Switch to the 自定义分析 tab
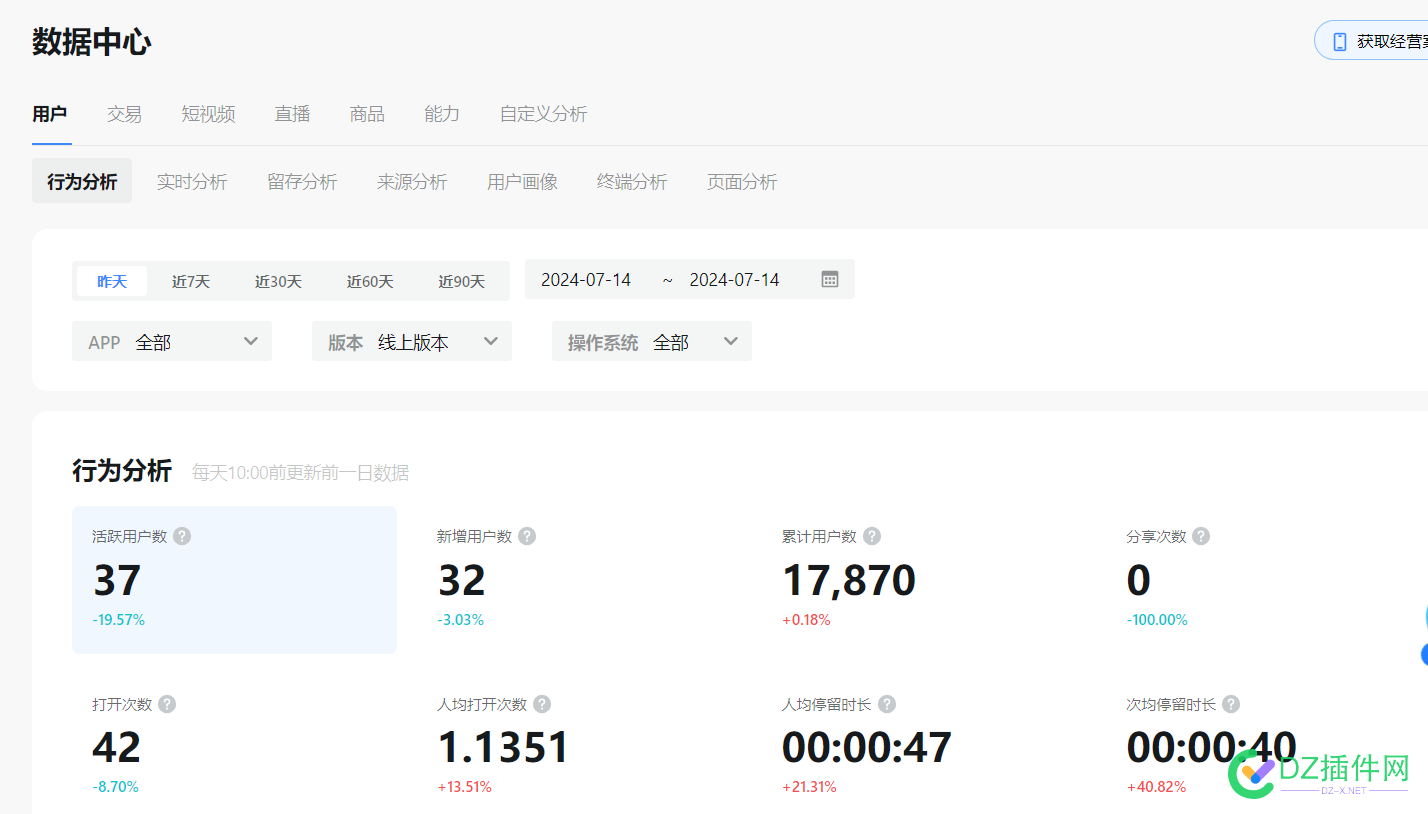The image size is (1428, 814). pos(543,114)
